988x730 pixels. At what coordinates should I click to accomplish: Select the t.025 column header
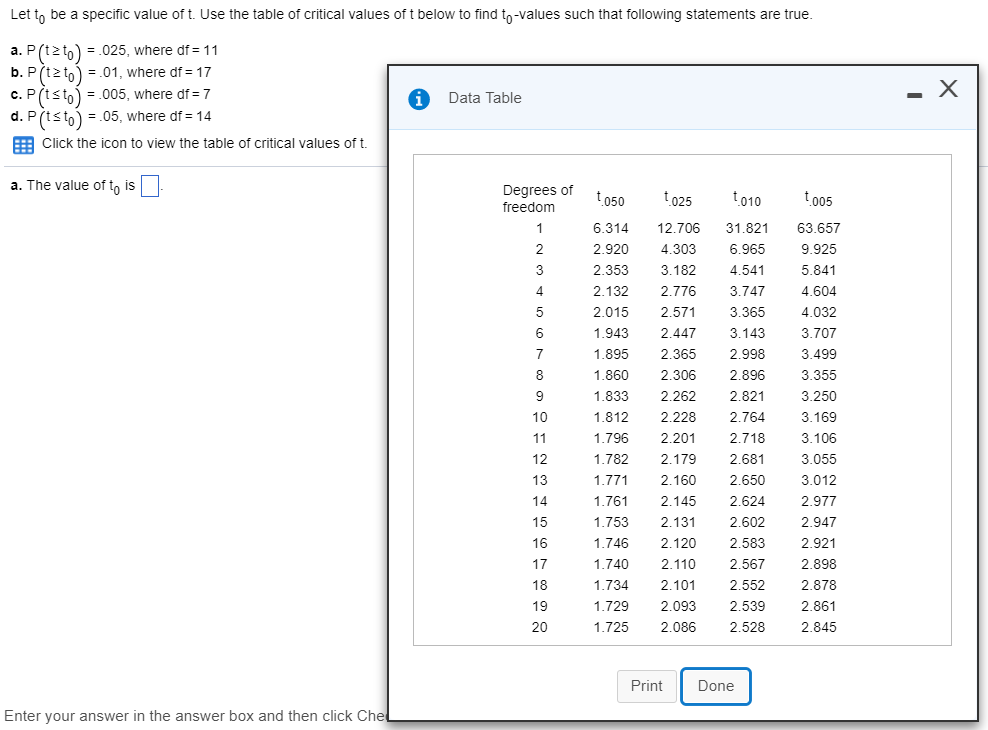point(676,197)
